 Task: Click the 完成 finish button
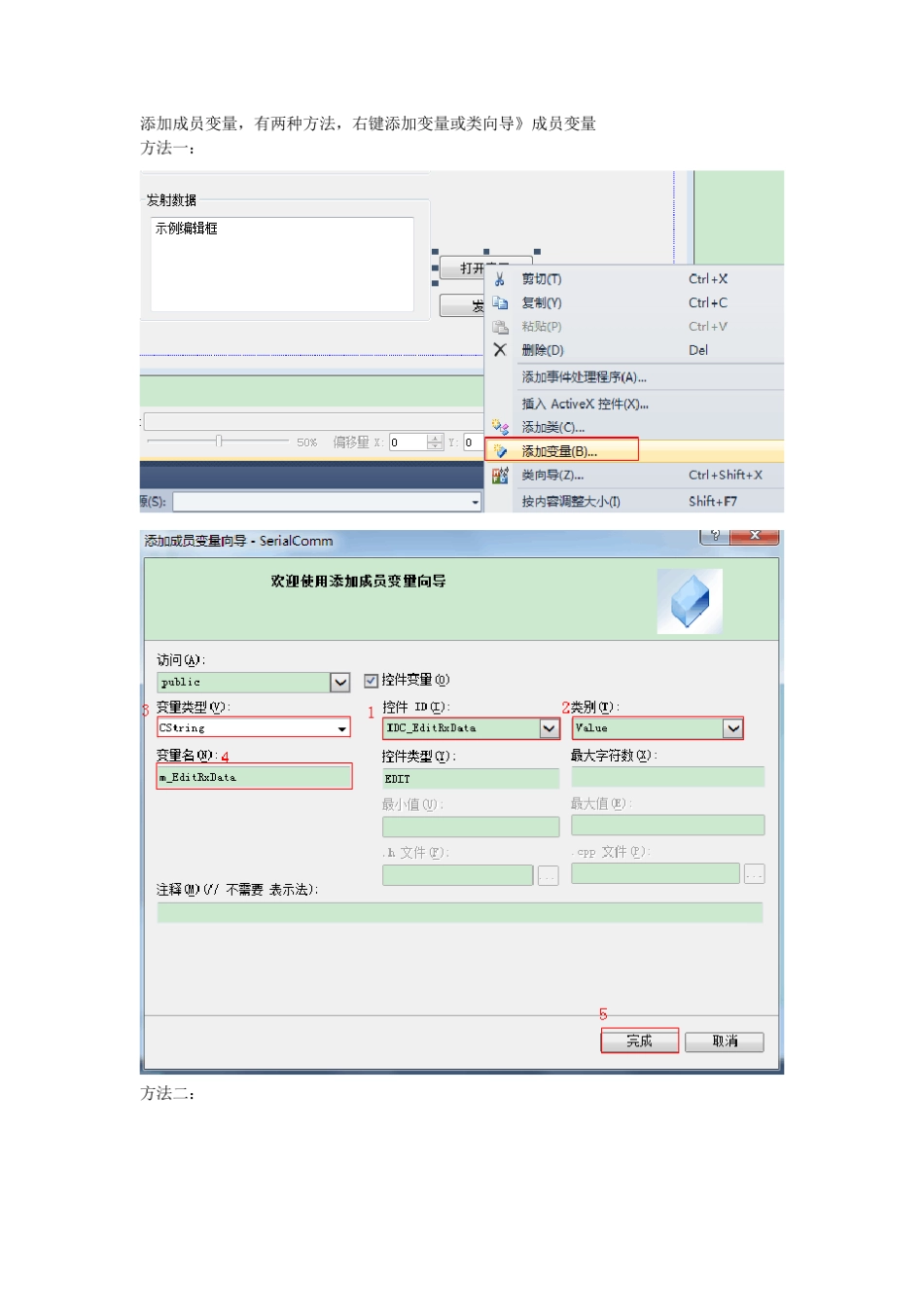[639, 1042]
